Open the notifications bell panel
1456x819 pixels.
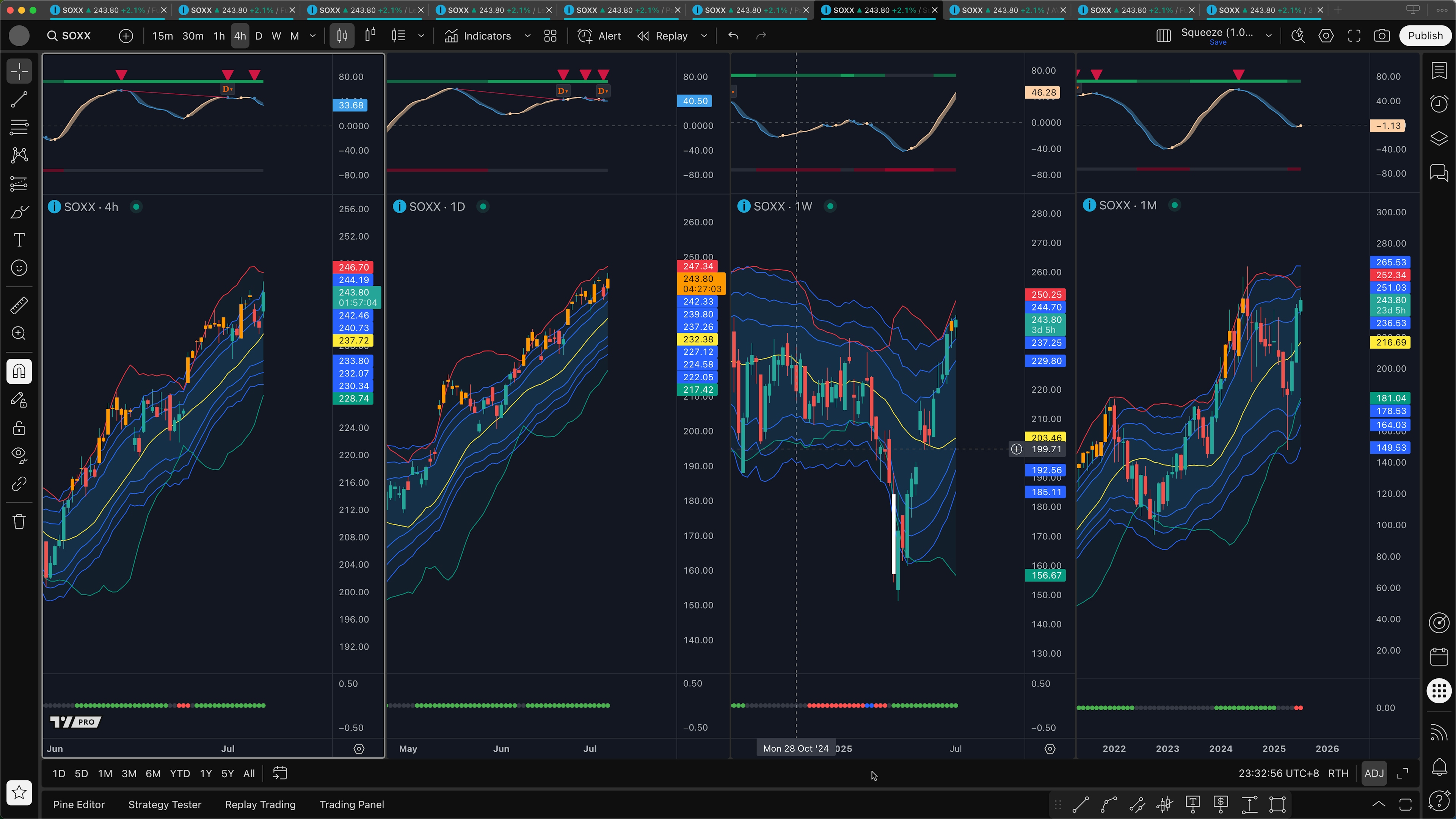[x=1439, y=767]
